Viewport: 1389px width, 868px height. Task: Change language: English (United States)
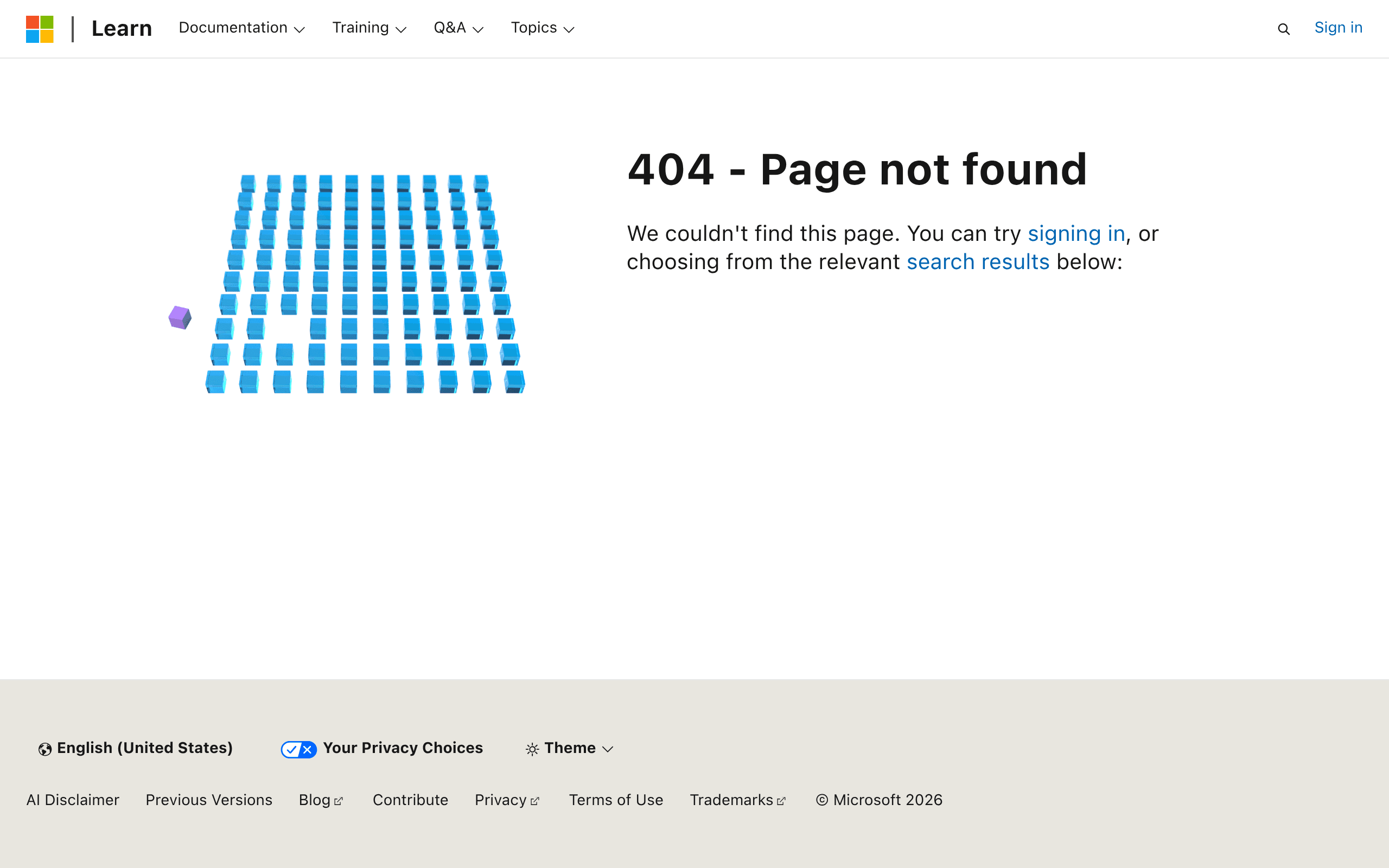136,748
